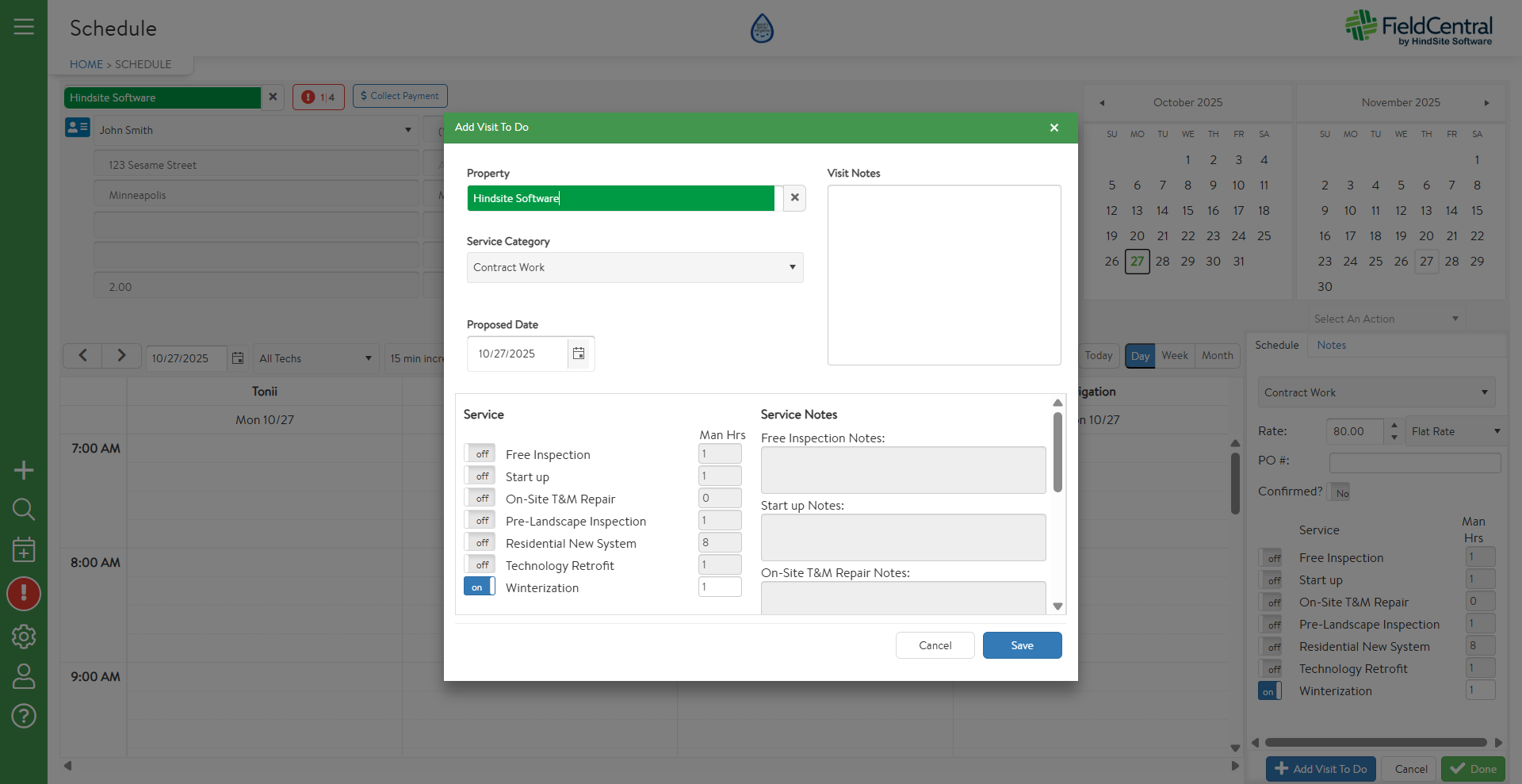Image resolution: width=1522 pixels, height=784 pixels.
Task: Switch to Week view
Action: click(x=1174, y=356)
